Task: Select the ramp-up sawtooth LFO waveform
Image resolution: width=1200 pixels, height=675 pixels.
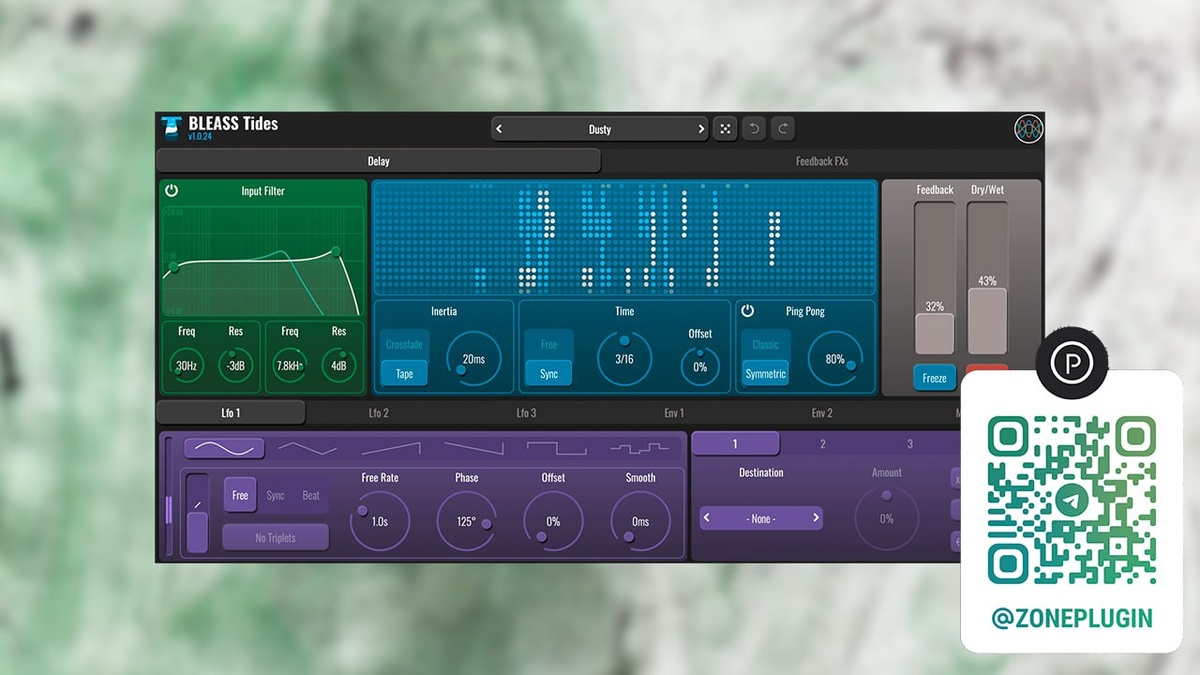Action: point(390,448)
